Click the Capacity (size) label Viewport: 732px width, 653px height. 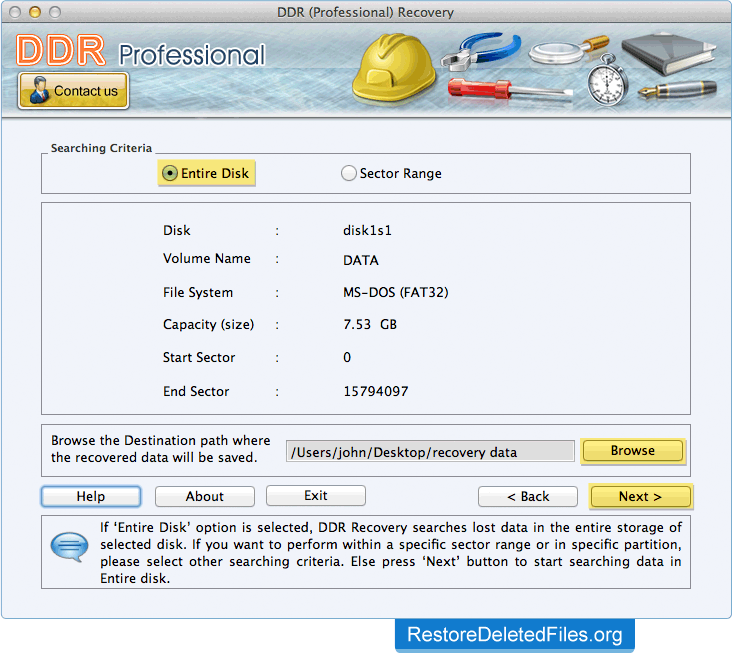[x=208, y=324]
